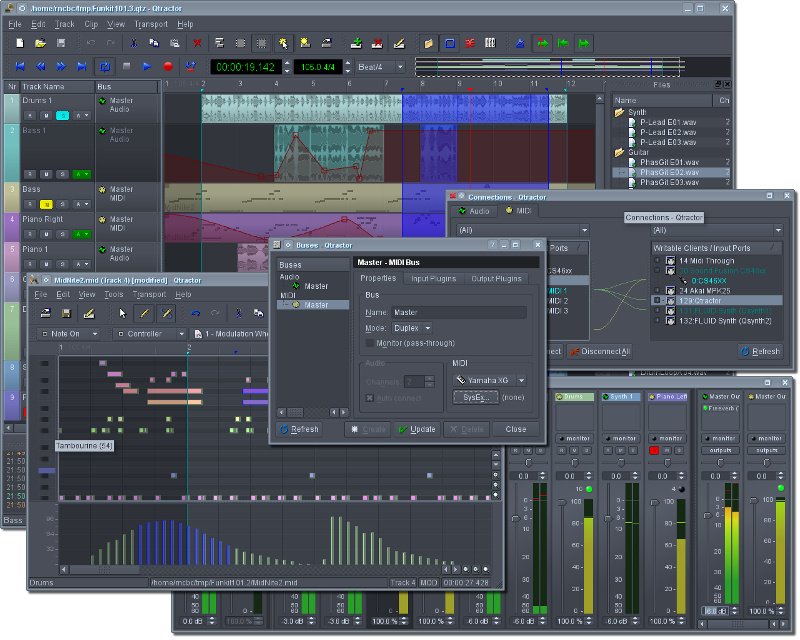Click the Master Out volume fader

point(707,513)
